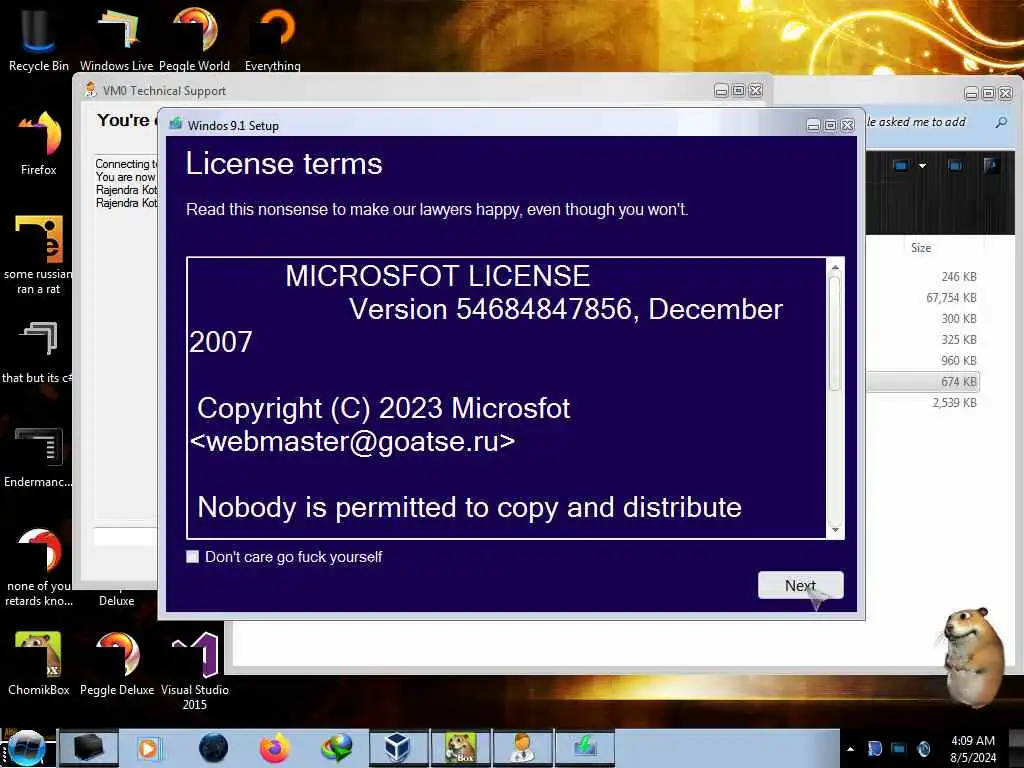Viewport: 1024px width, 768px height.
Task: Select the 960 KB file row
Action: tap(923, 360)
